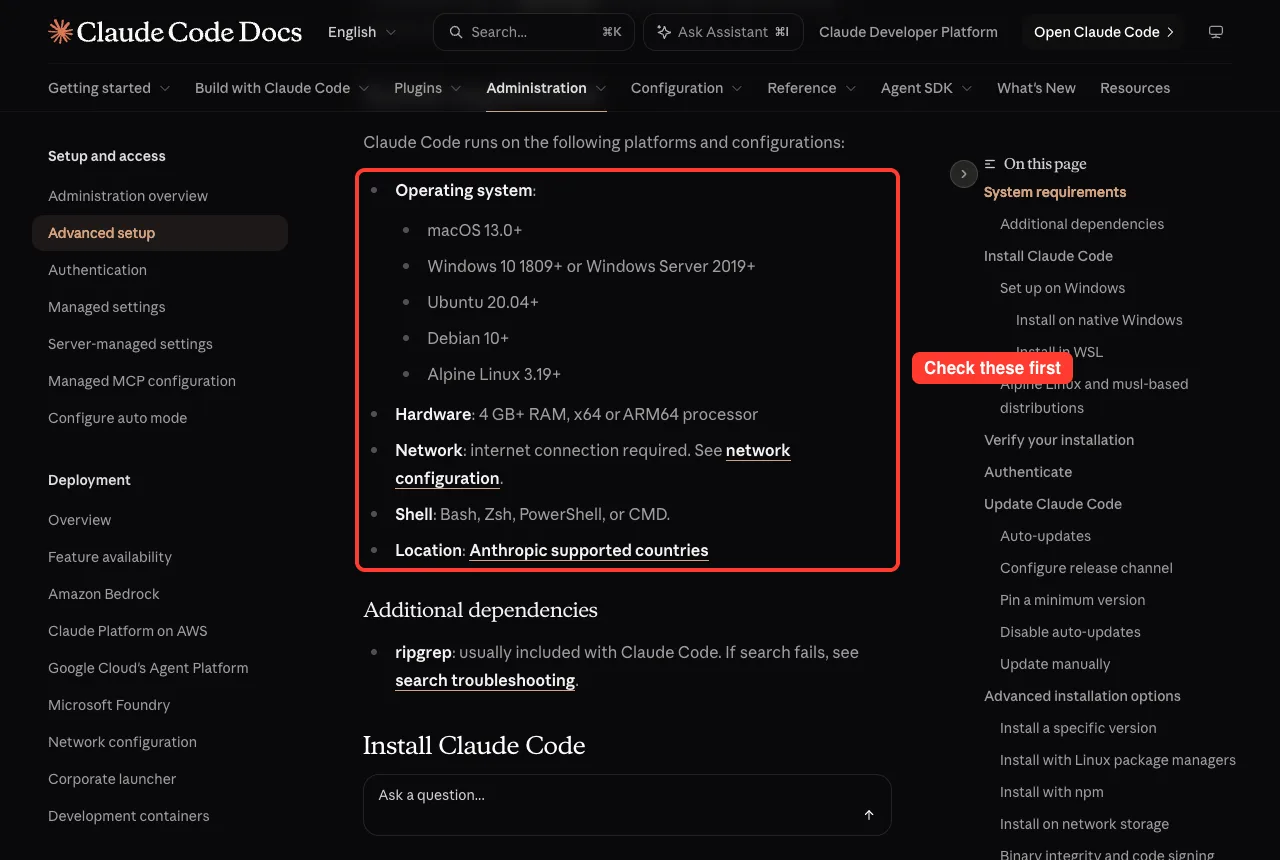This screenshot has width=1280, height=860.
Task: Open the Resources nav item
Action: [1135, 88]
